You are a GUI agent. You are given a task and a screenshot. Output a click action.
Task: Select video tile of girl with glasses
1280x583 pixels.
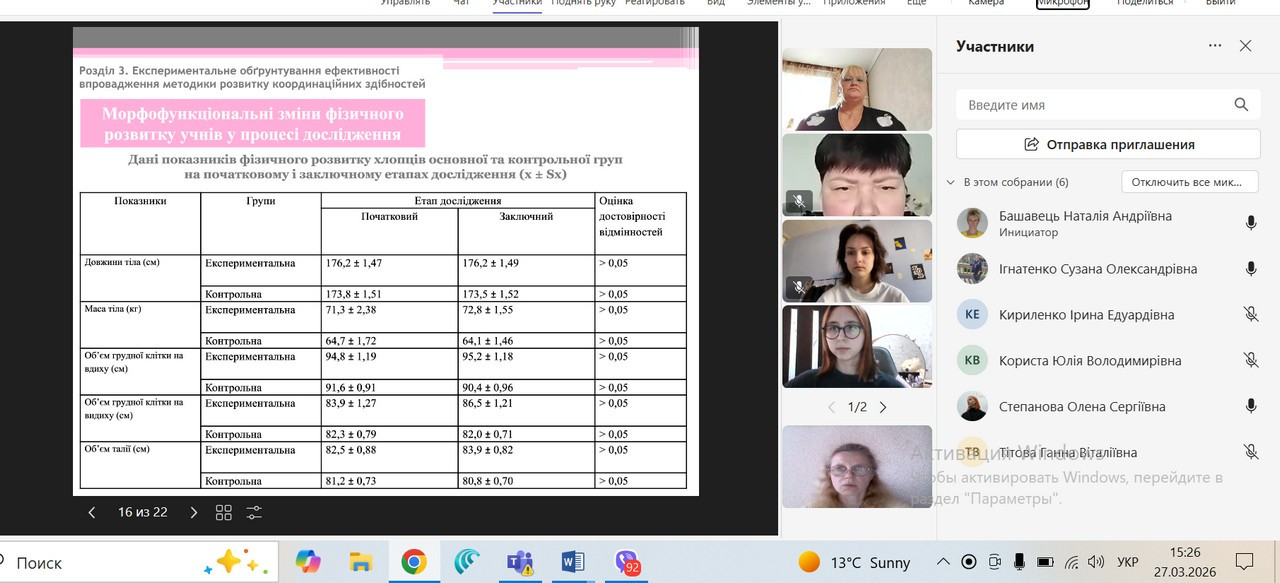point(856,346)
